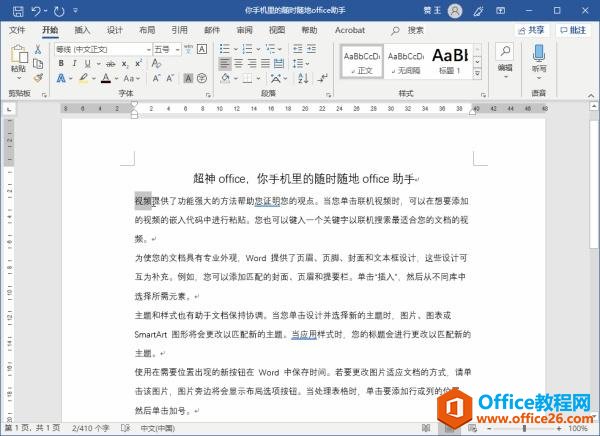Open the bullet list dropdown arrow
Screen dimensions: 600x436
tap(235, 49)
